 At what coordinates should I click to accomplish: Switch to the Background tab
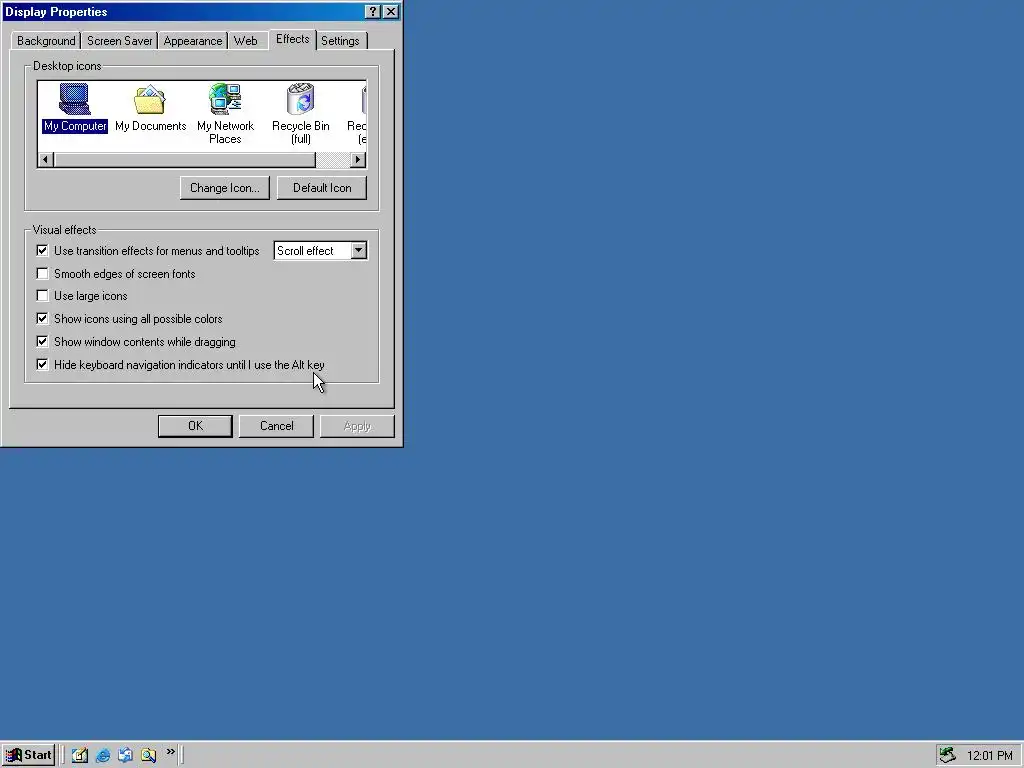(46, 40)
